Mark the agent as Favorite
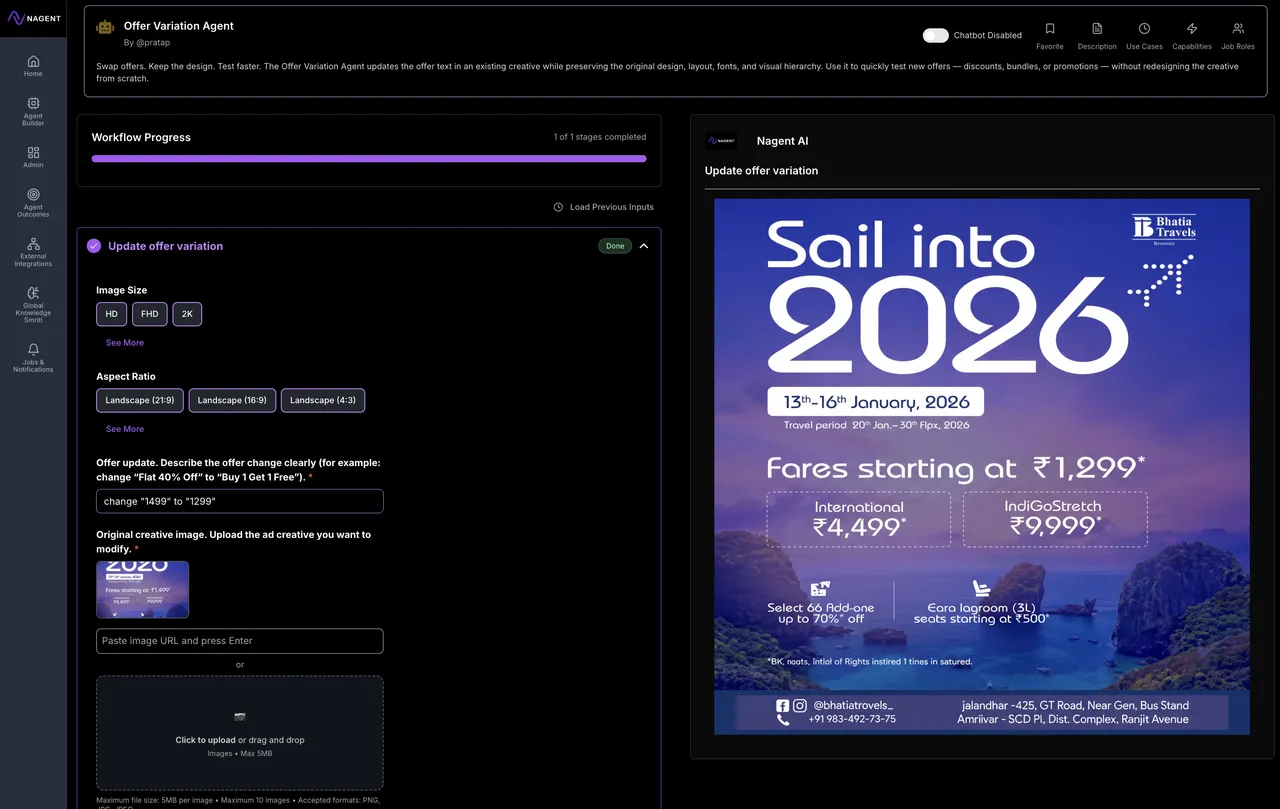 pyautogui.click(x=1050, y=36)
